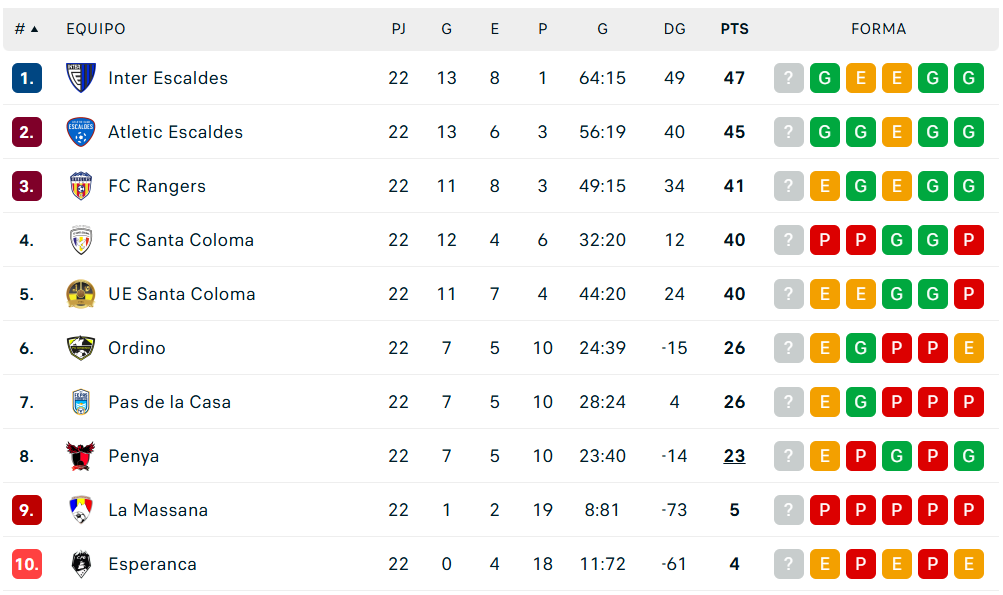1003x595 pixels.
Task: Open the Inter Escaldes team page
Action: coord(167,78)
